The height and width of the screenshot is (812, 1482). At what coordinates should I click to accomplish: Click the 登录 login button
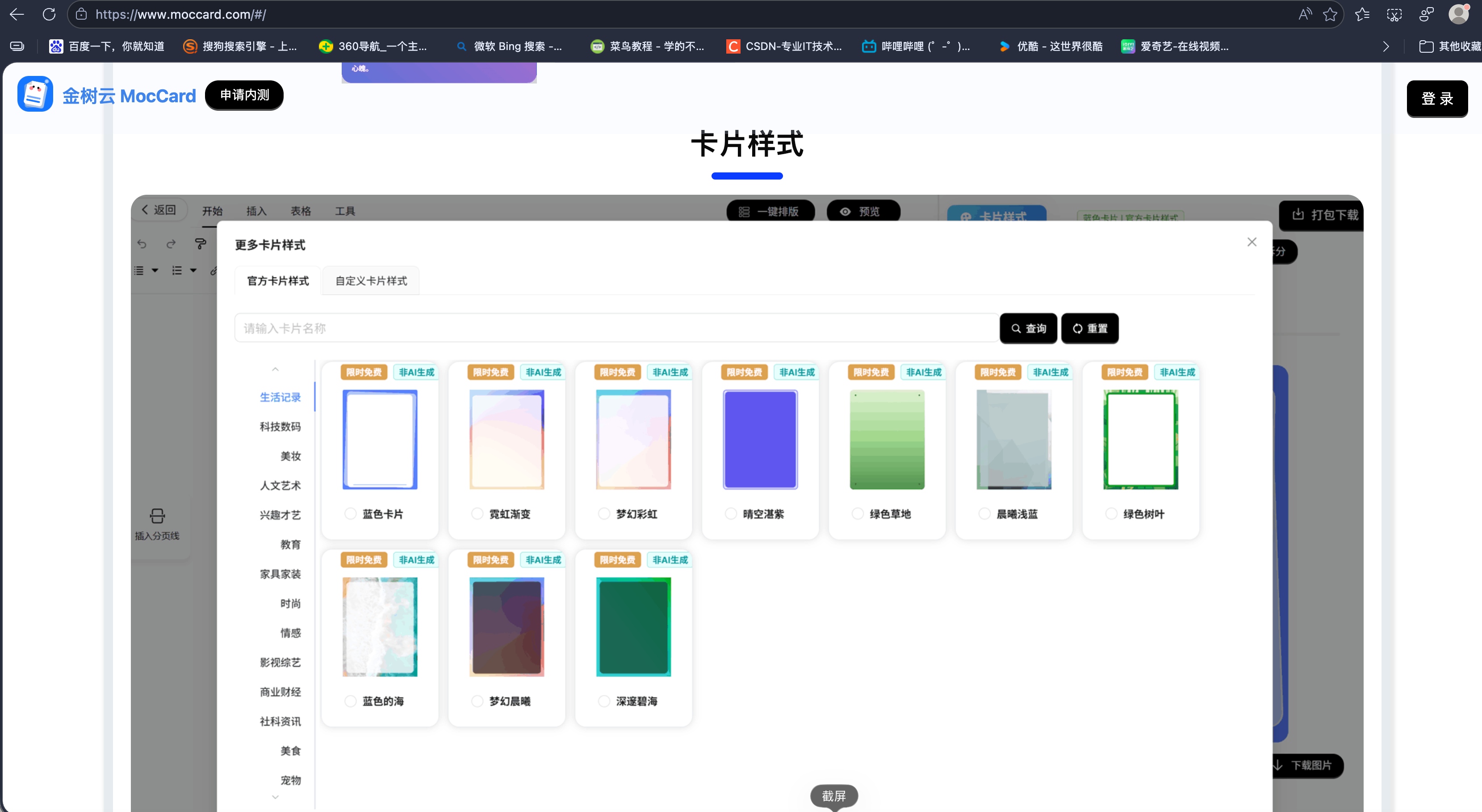pos(1437,99)
